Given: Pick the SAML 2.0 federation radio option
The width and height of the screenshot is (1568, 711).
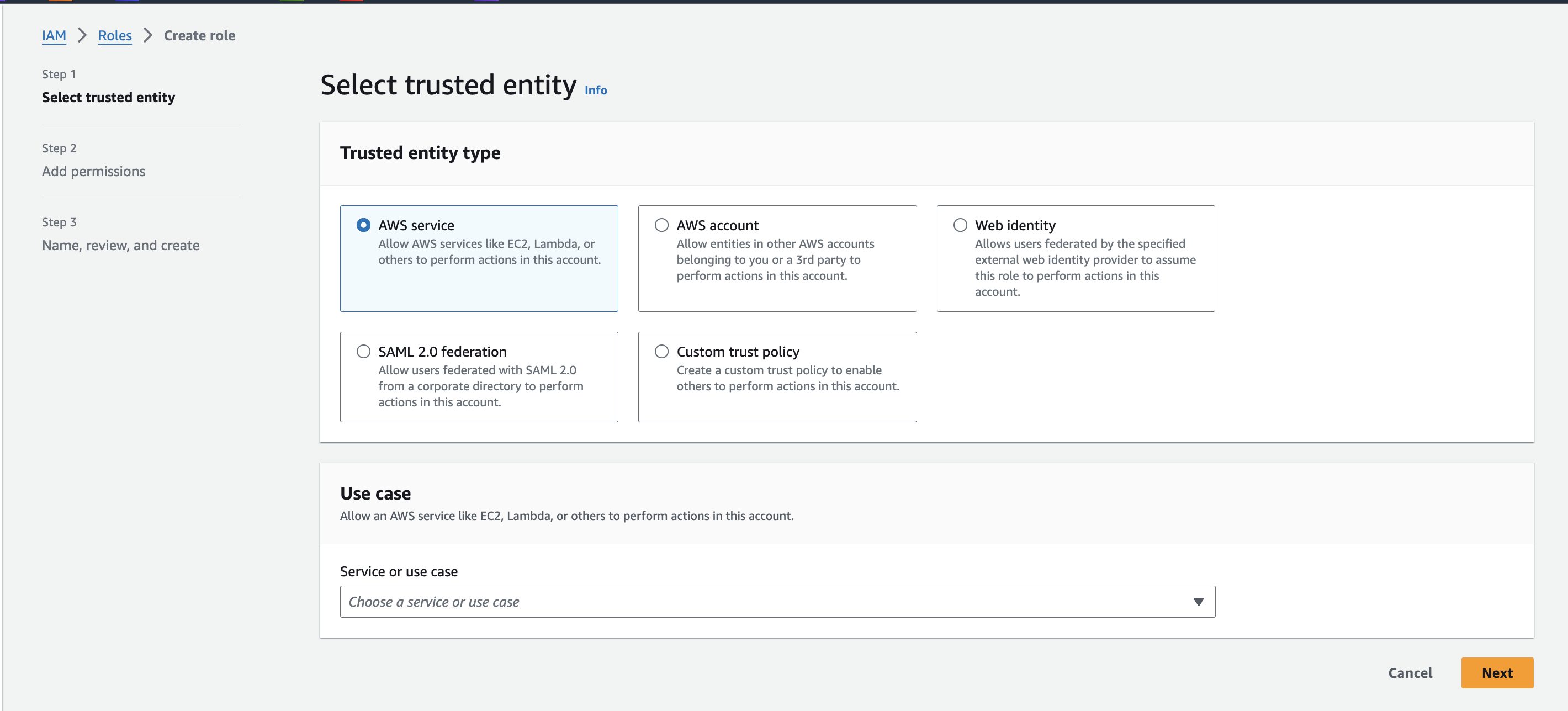Looking at the screenshot, I should [363, 351].
